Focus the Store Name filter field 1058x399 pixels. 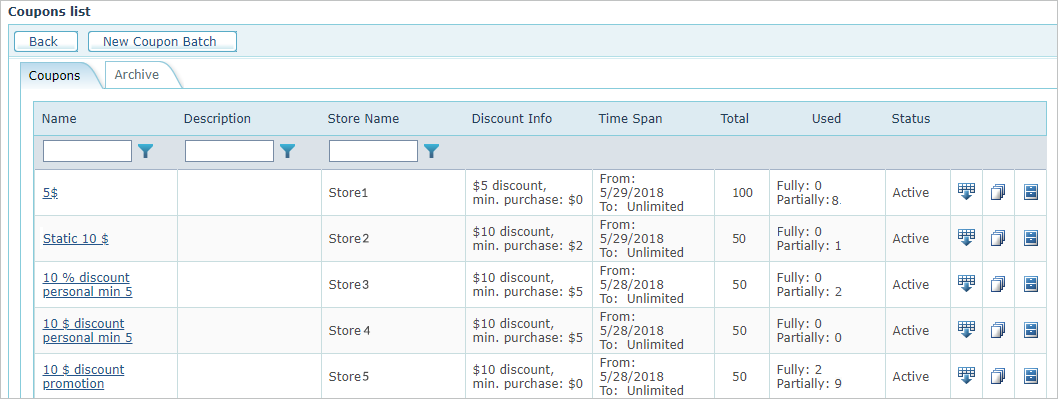(373, 151)
